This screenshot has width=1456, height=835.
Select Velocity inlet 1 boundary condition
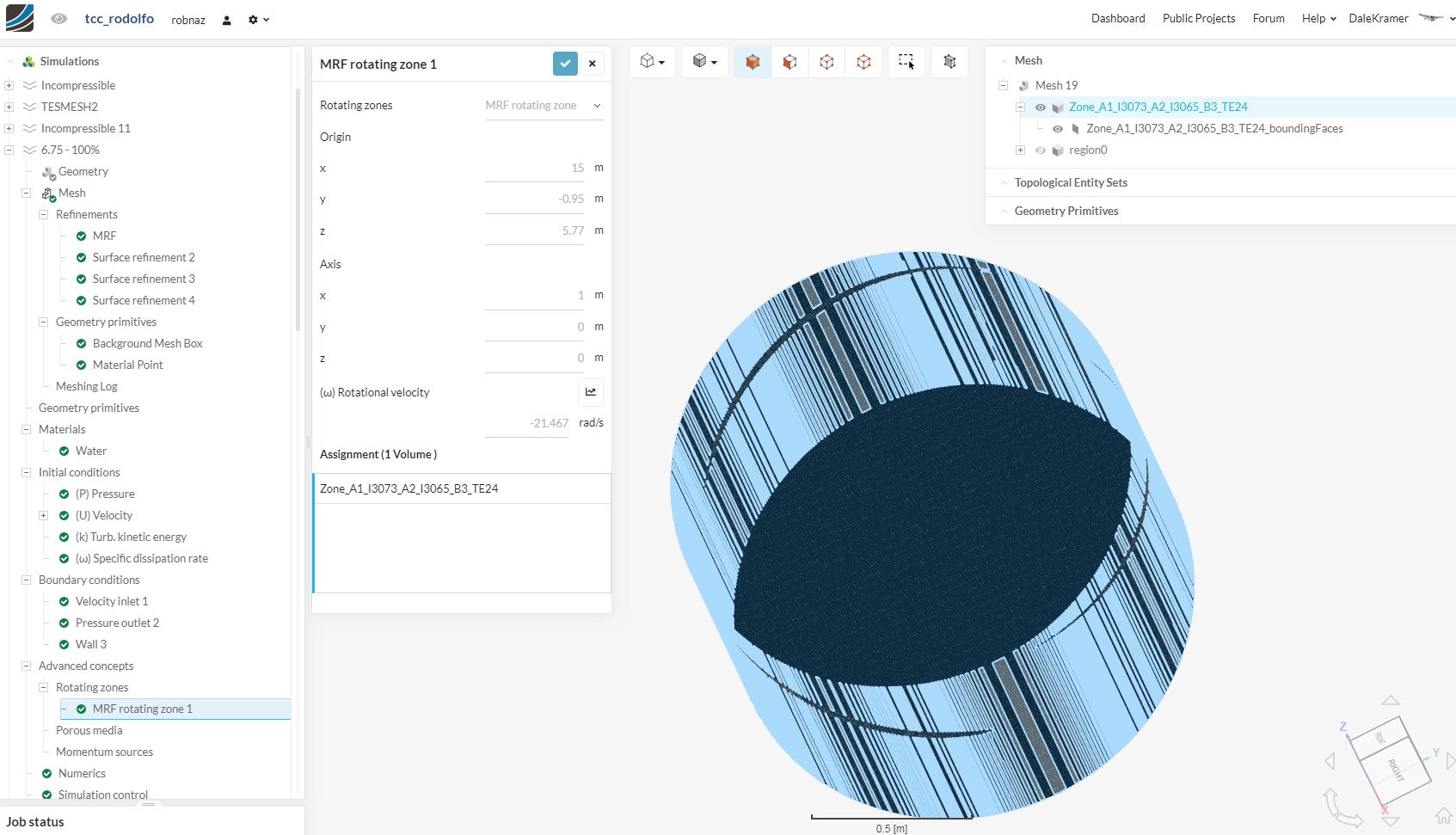pos(111,601)
